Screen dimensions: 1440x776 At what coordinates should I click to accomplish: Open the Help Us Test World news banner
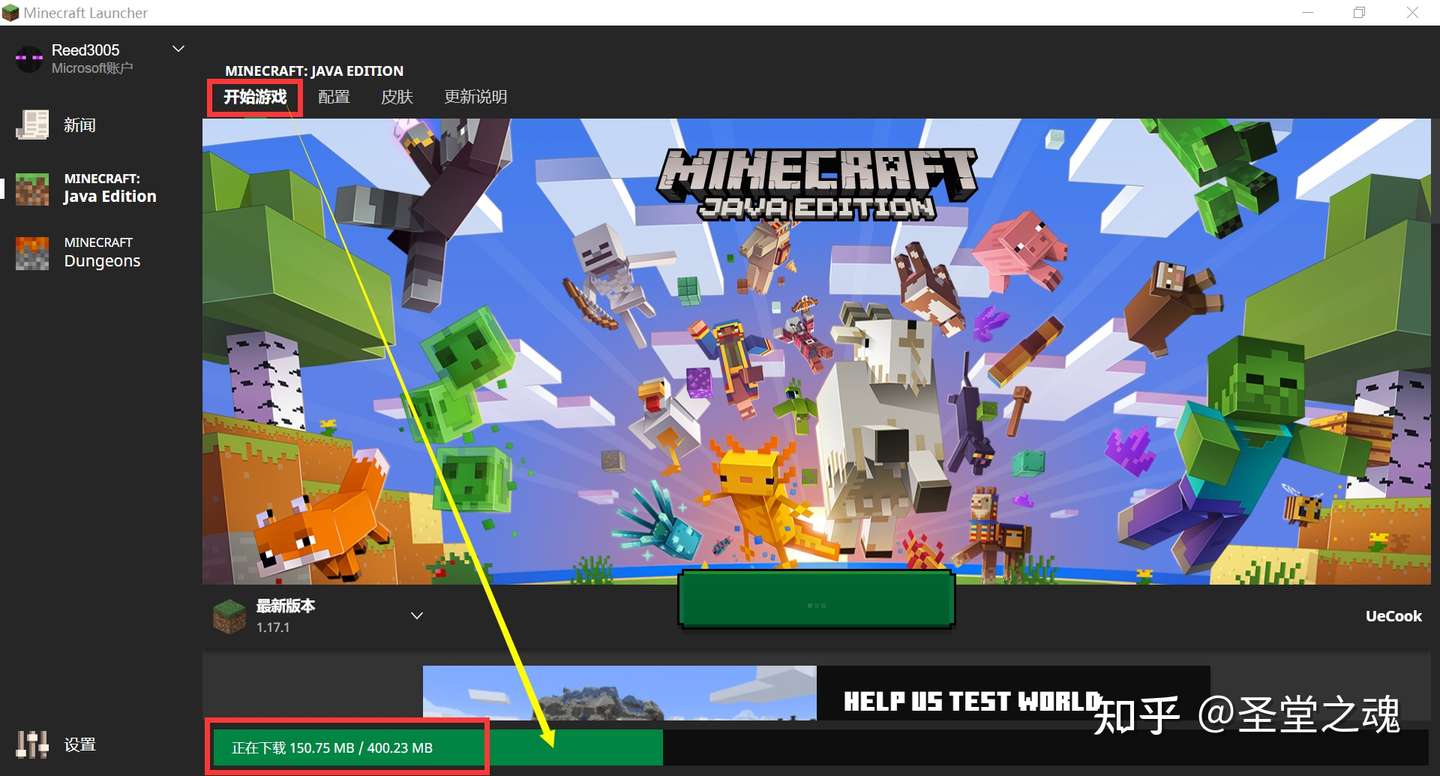coord(816,692)
